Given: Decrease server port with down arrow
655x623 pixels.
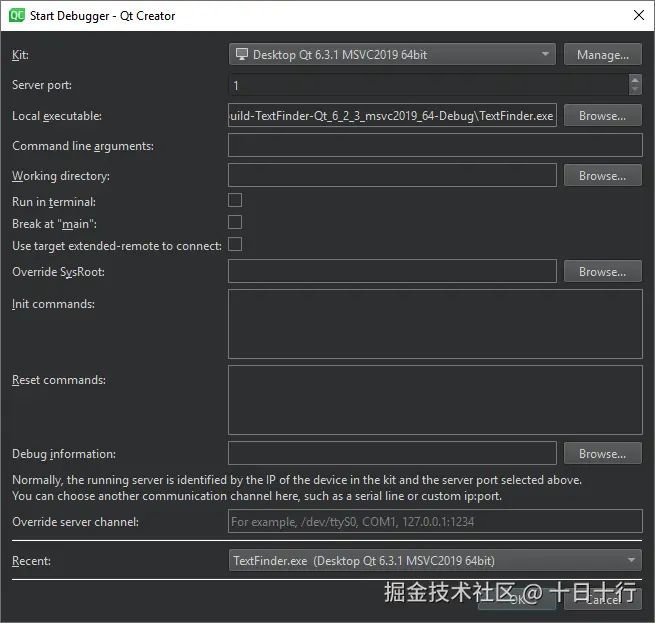Looking at the screenshot, I should pos(635,90).
